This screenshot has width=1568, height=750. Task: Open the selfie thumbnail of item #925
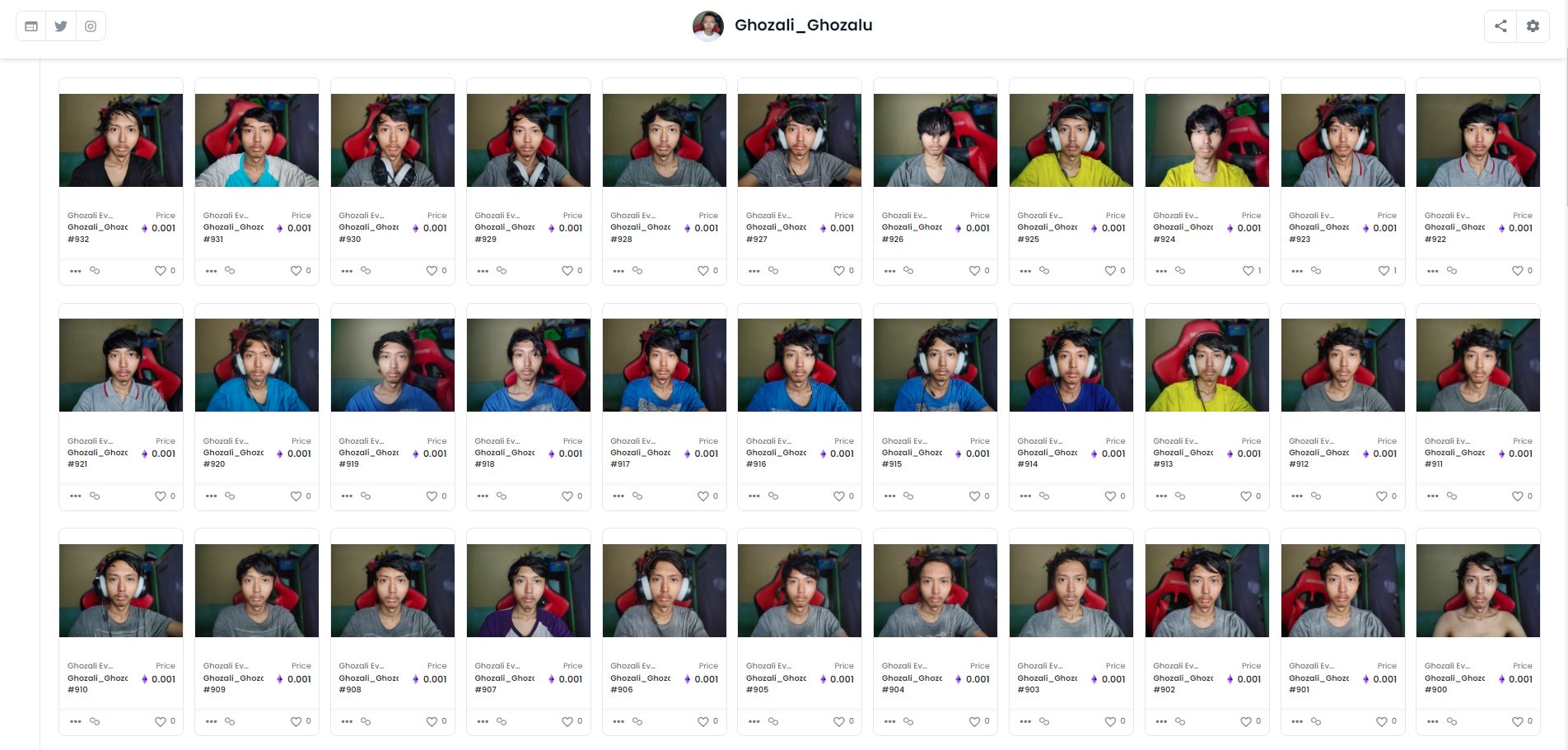1071,140
